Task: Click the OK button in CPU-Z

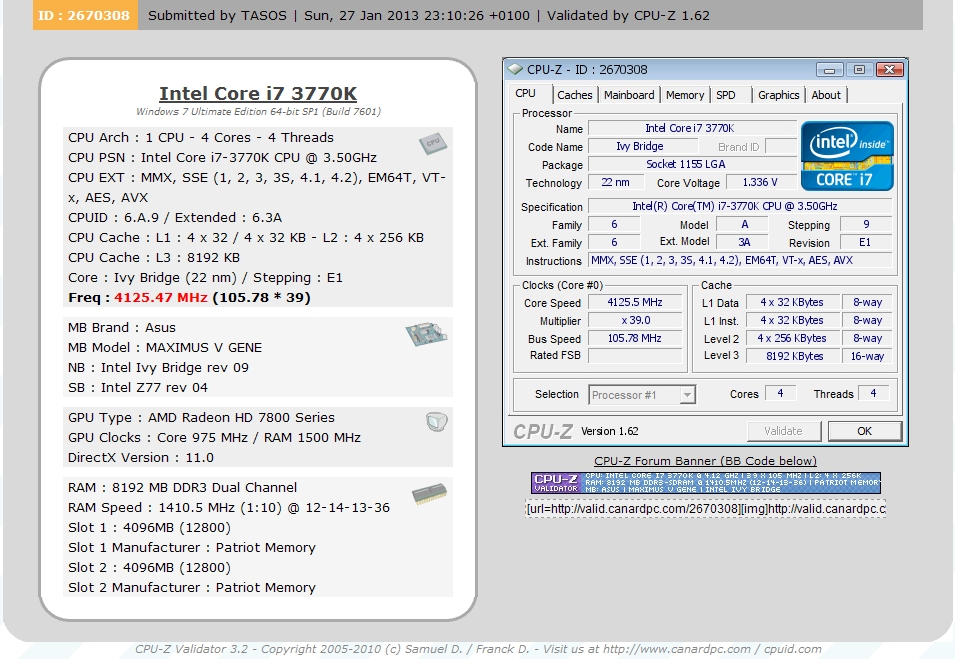Action: [x=864, y=431]
